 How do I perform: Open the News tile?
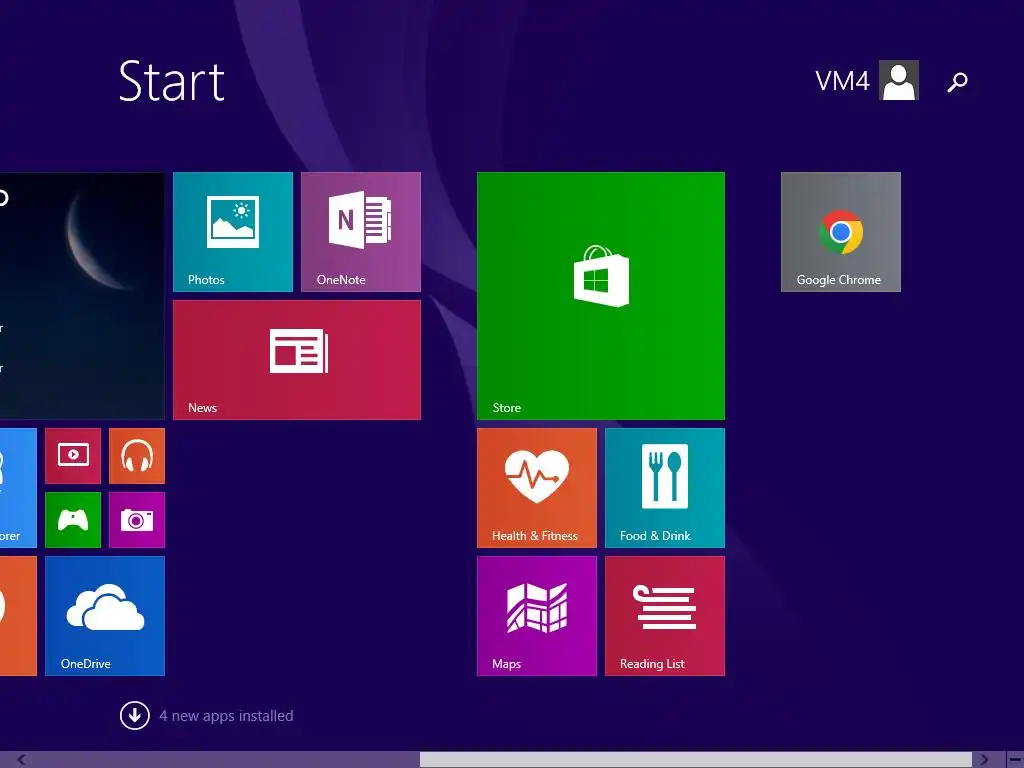pos(296,360)
